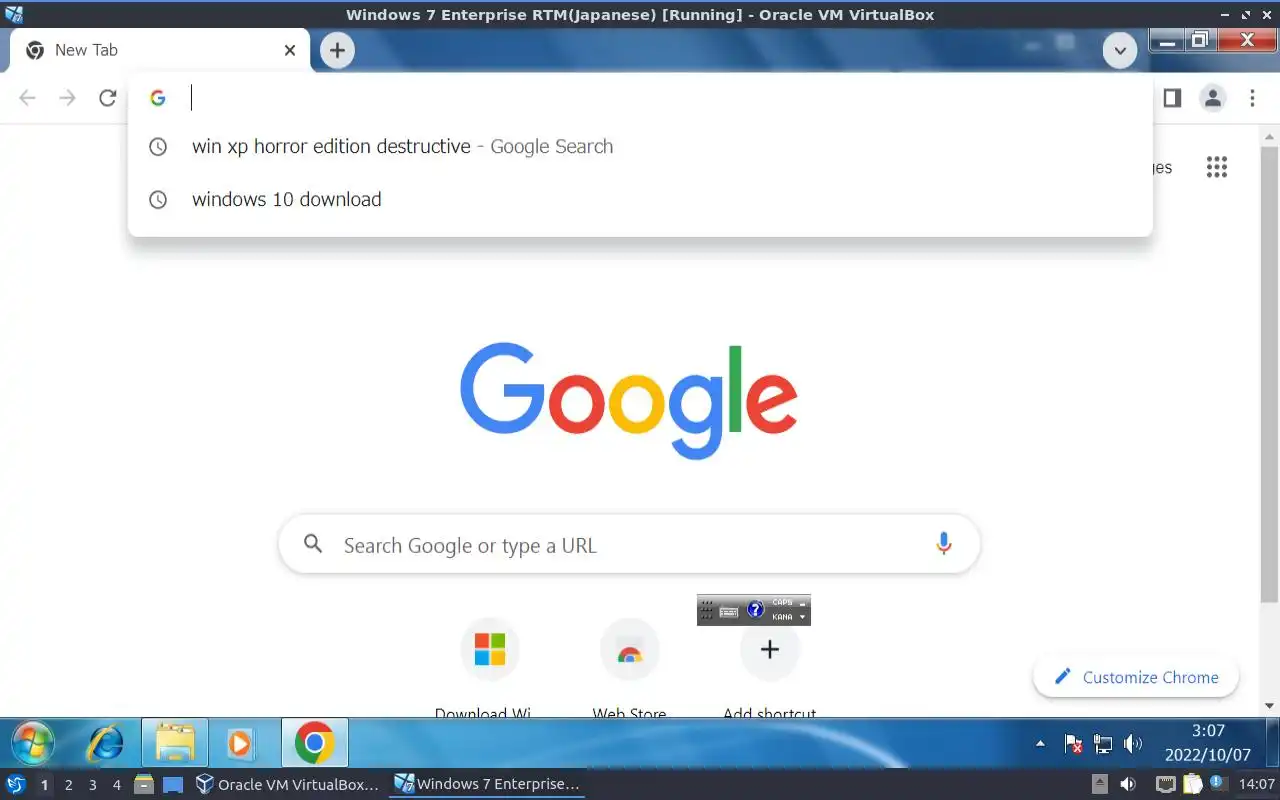Click the page scrollbar down arrow
The height and width of the screenshot is (800, 1280).
[x=1268, y=706]
